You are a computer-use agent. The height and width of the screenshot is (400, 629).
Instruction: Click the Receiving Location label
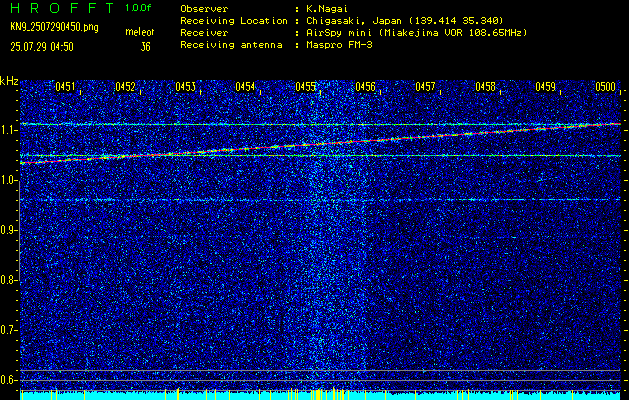(234, 21)
